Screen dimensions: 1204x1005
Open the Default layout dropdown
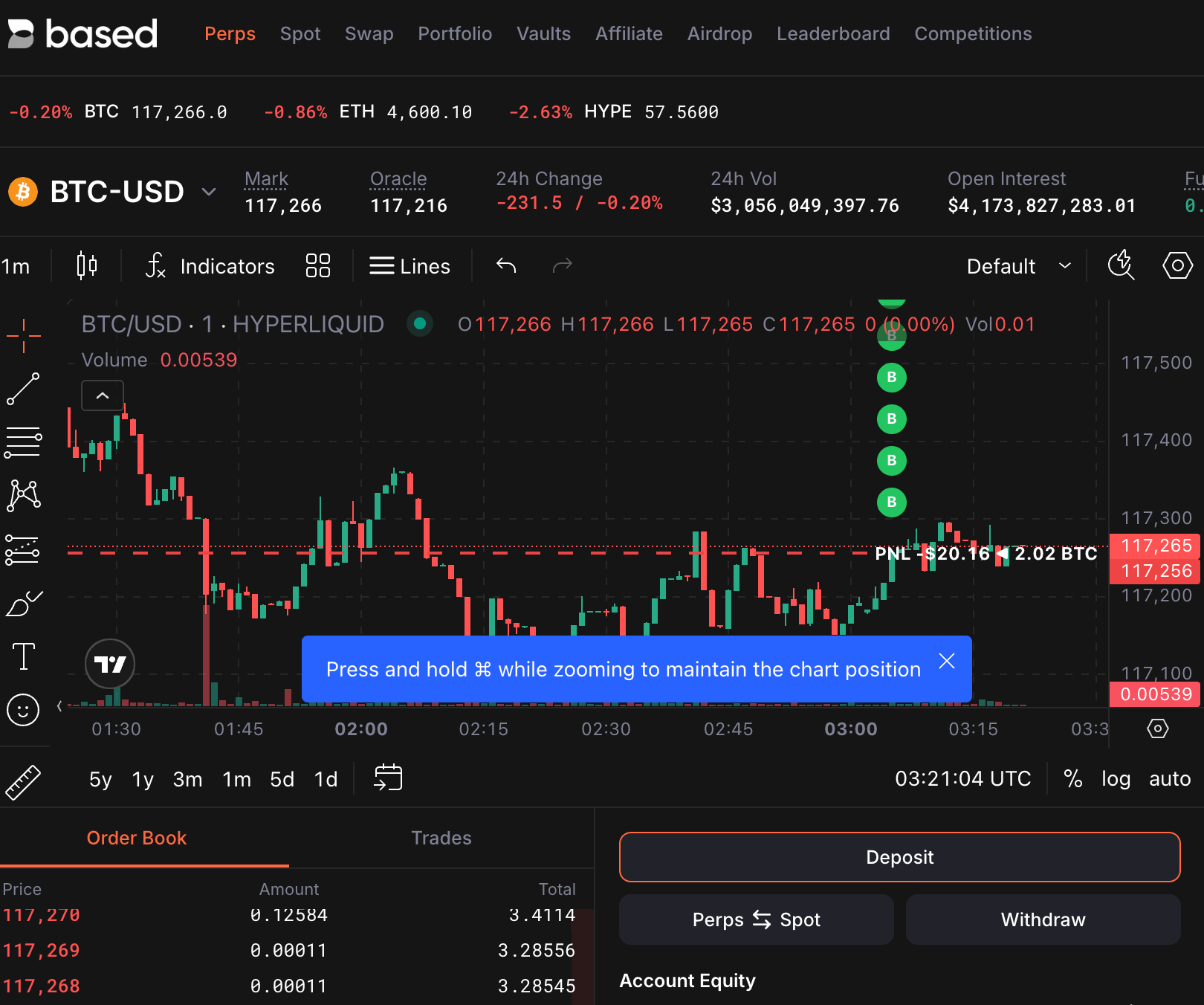tap(1020, 266)
